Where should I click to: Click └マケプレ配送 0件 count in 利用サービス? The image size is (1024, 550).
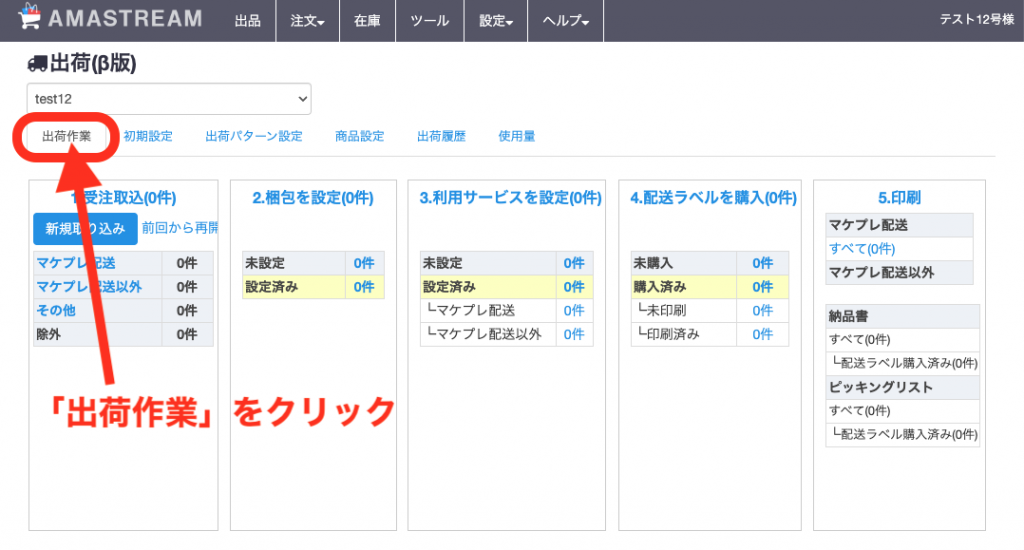pos(574,310)
